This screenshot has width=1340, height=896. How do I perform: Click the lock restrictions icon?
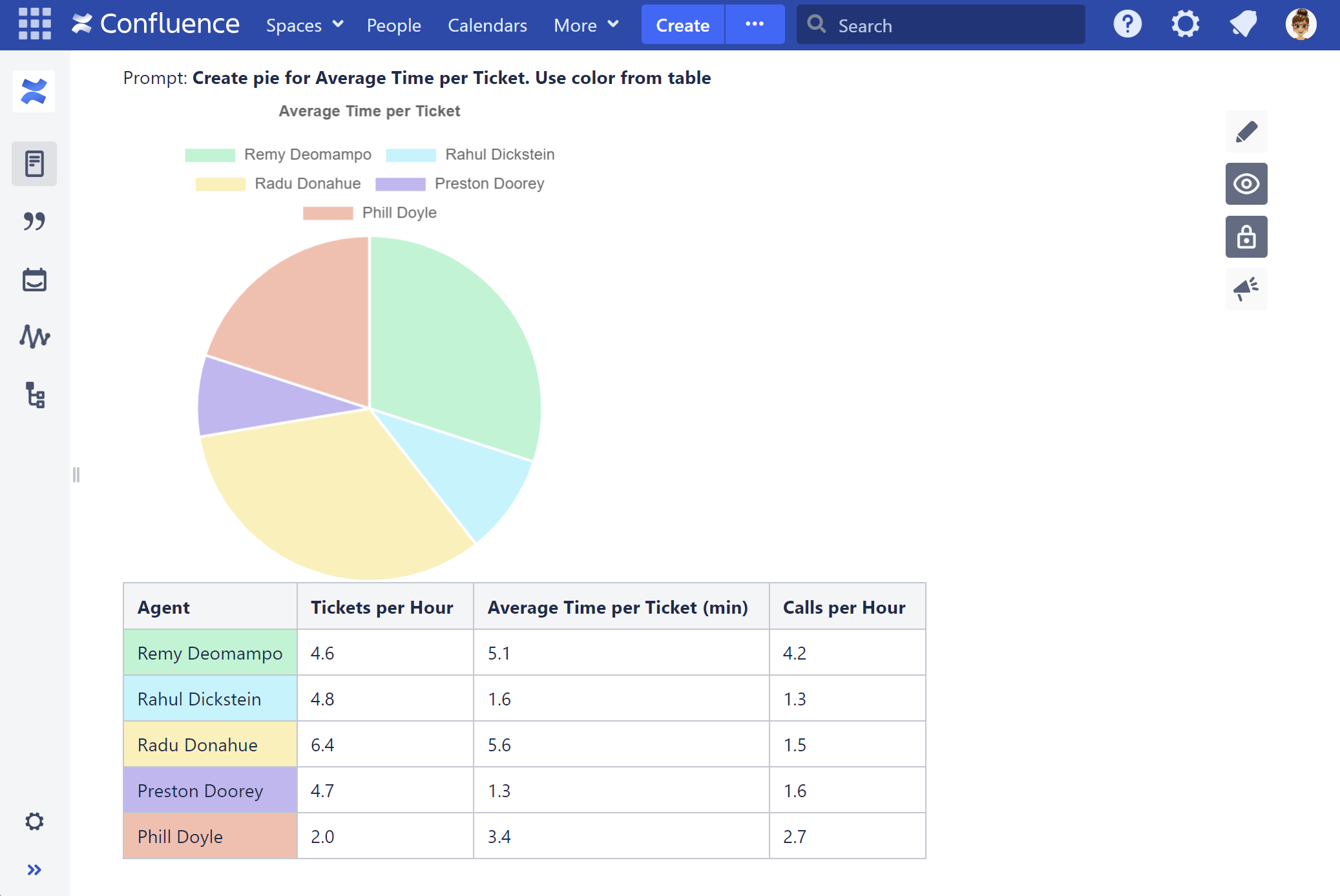pyautogui.click(x=1246, y=237)
